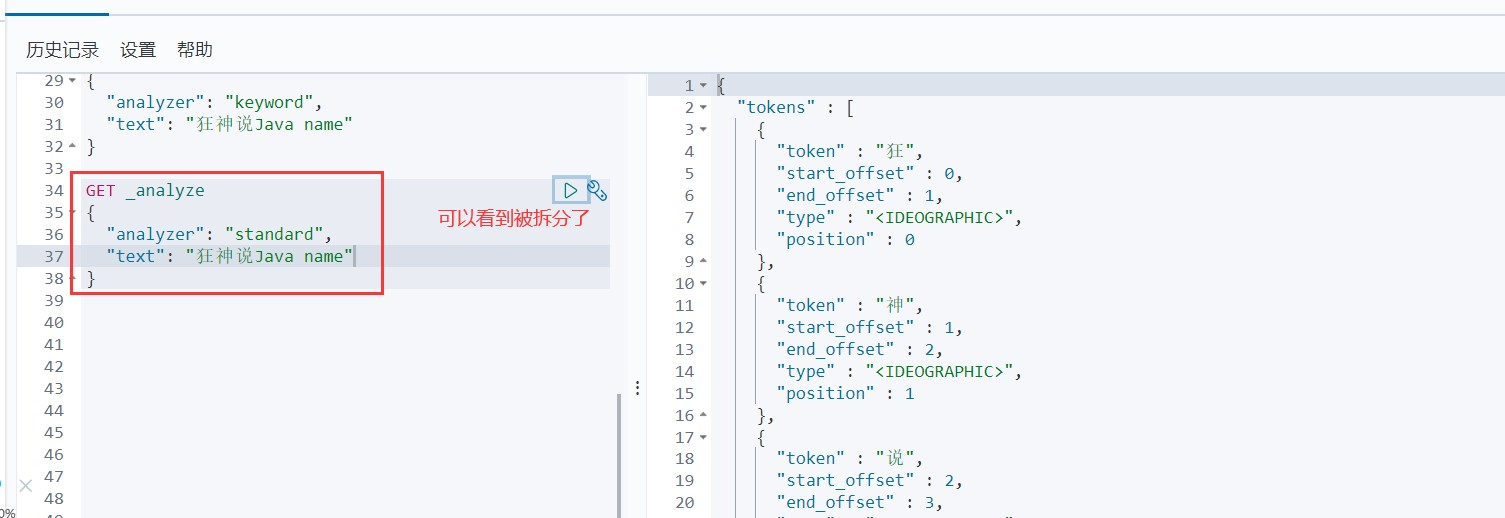Collapse the root object at response line 1
This screenshot has width=1505, height=518.
point(703,86)
